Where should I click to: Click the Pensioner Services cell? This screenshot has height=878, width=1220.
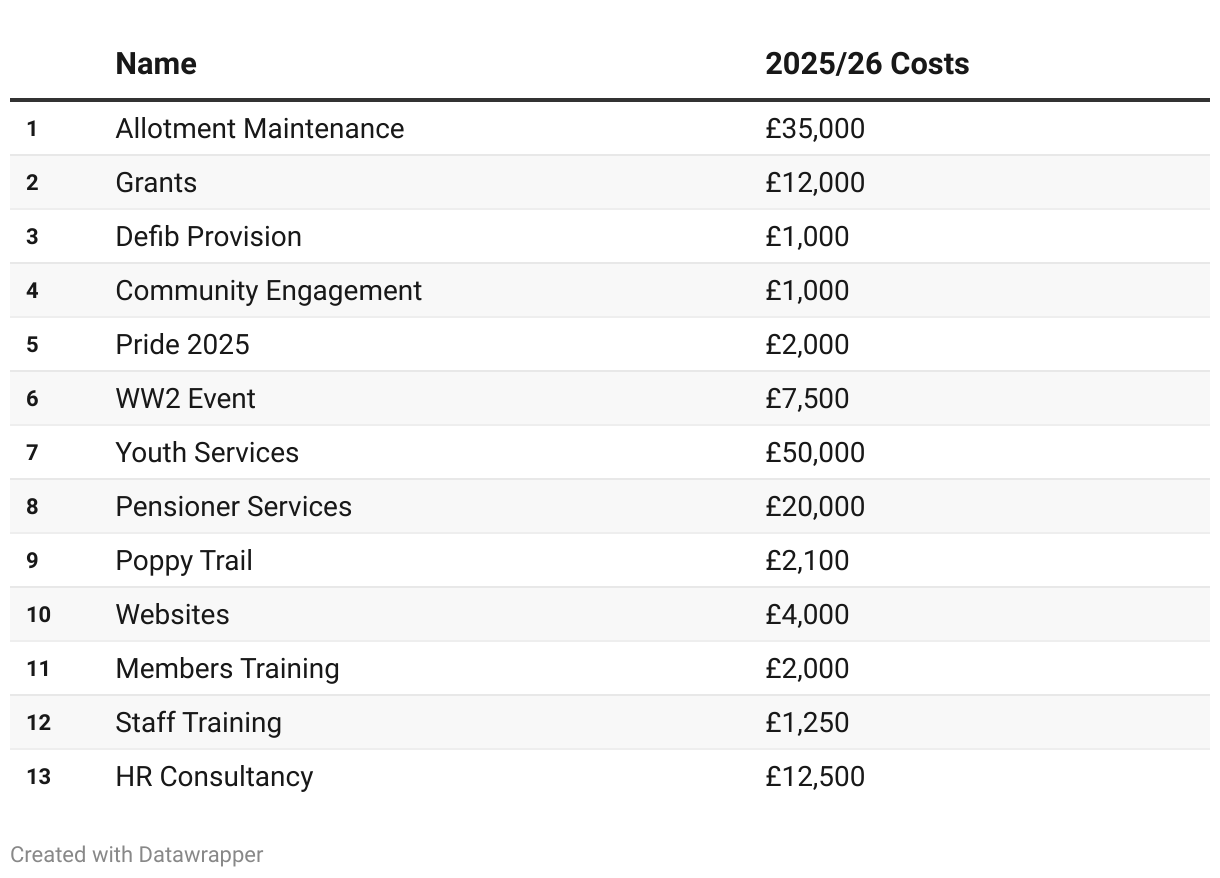pos(233,507)
